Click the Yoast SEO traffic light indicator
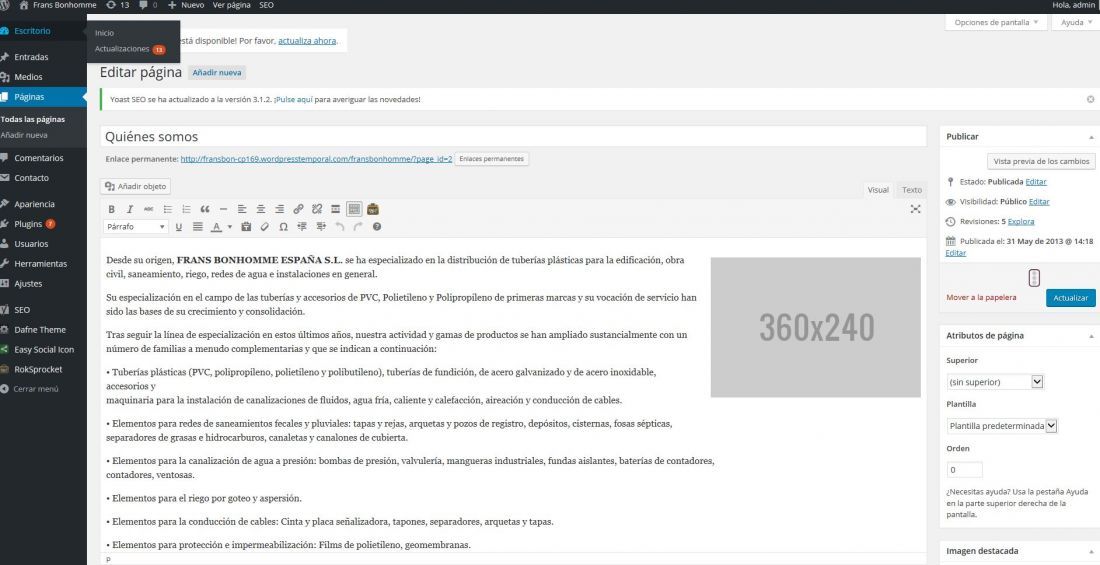The height and width of the screenshot is (565, 1100). tap(1034, 278)
